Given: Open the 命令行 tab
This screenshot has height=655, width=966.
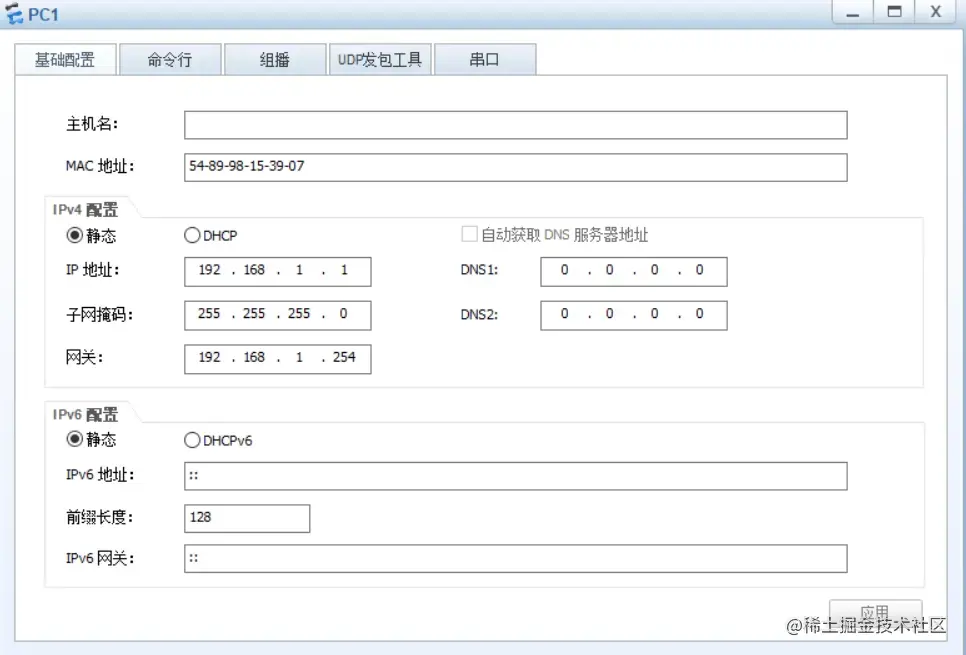Looking at the screenshot, I should tap(170, 60).
